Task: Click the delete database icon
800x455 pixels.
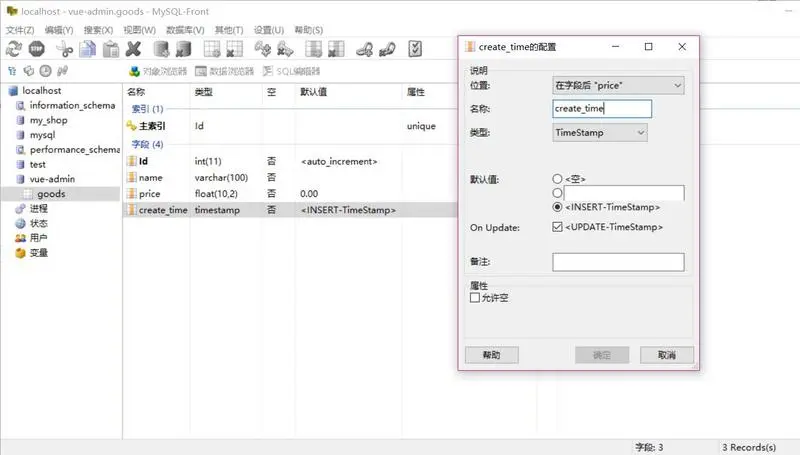Action: point(184,49)
